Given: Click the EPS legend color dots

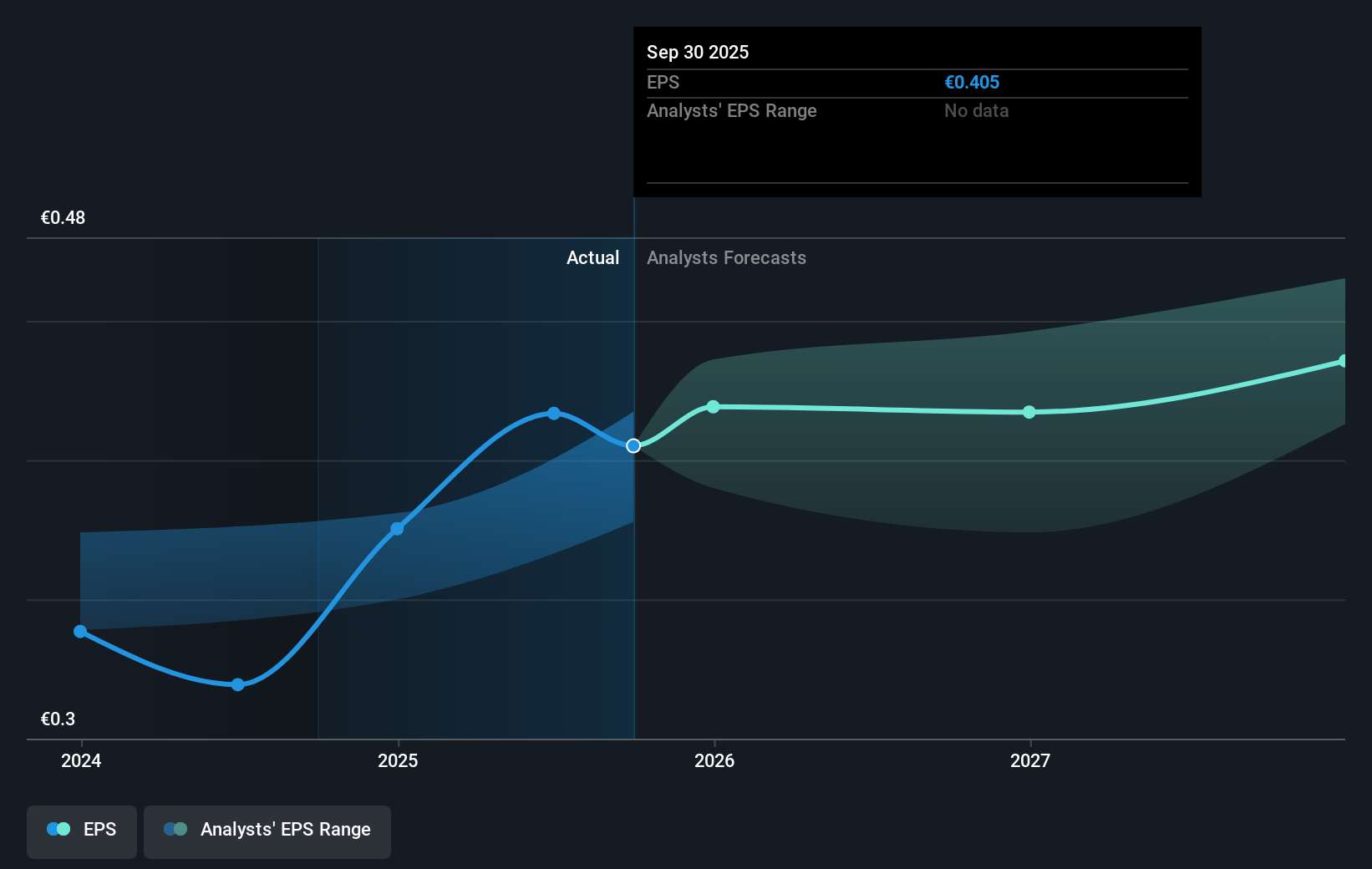Looking at the screenshot, I should pos(58,829).
